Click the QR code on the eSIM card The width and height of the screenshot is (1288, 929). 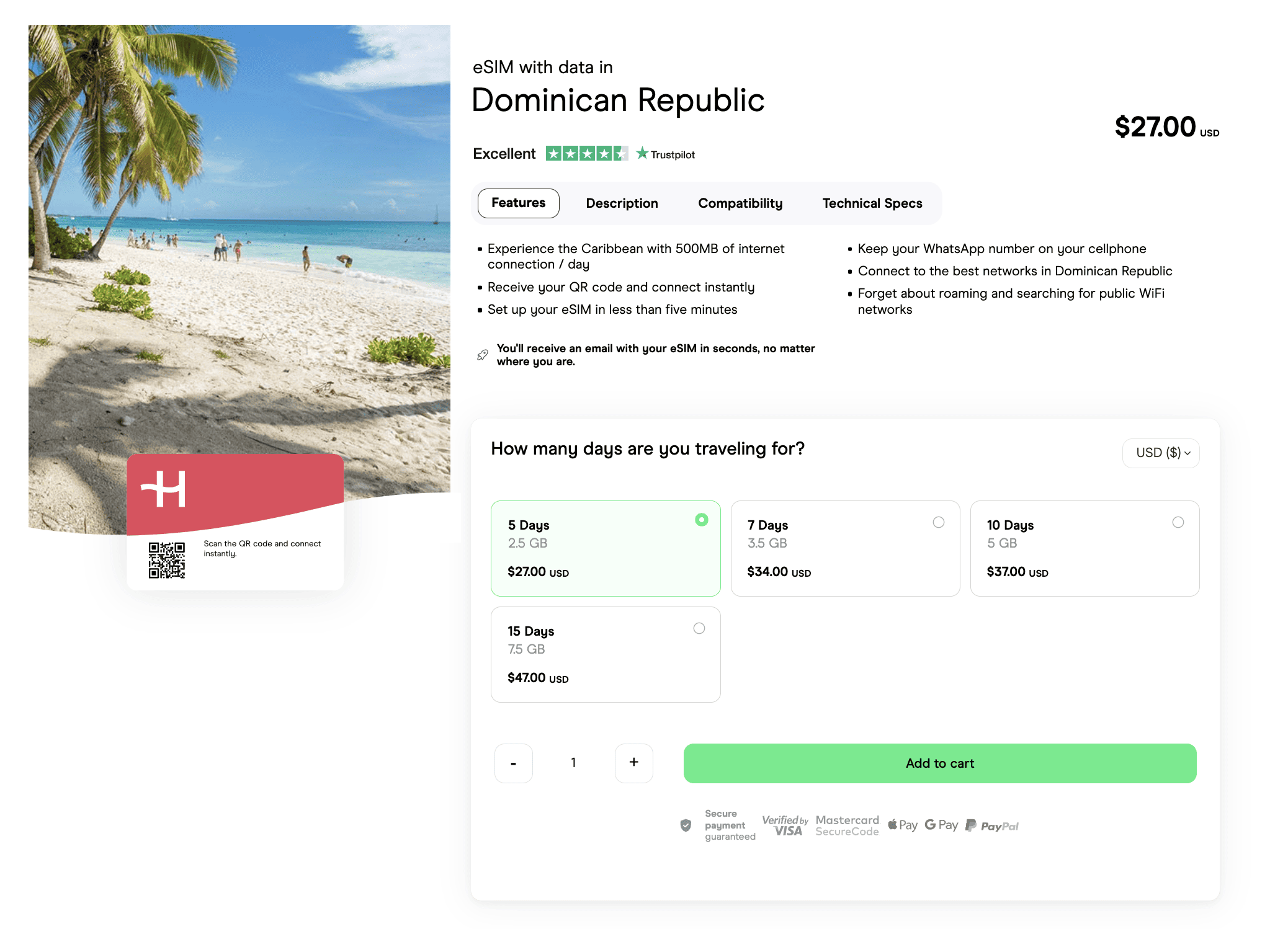(166, 560)
